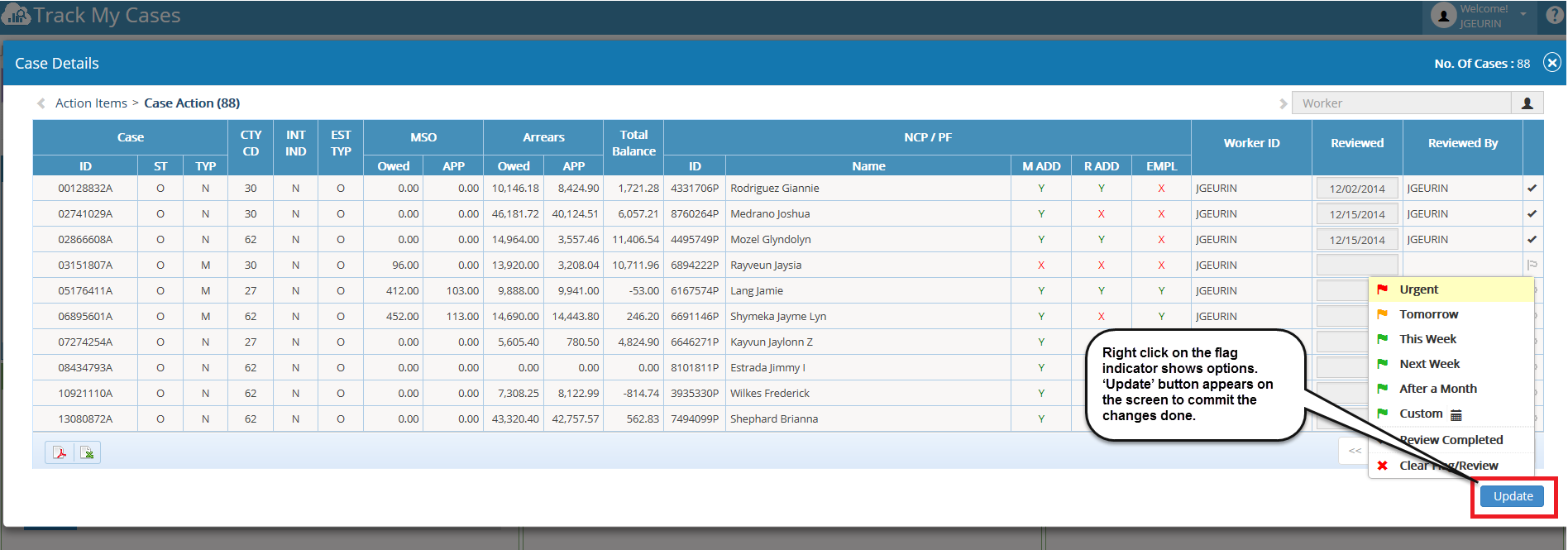
Task: Go to first page using << button
Action: tap(1355, 451)
